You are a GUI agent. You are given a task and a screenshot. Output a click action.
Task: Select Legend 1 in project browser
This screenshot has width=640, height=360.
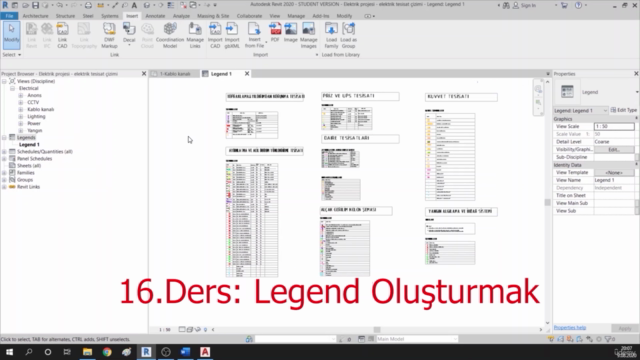pos(29,144)
